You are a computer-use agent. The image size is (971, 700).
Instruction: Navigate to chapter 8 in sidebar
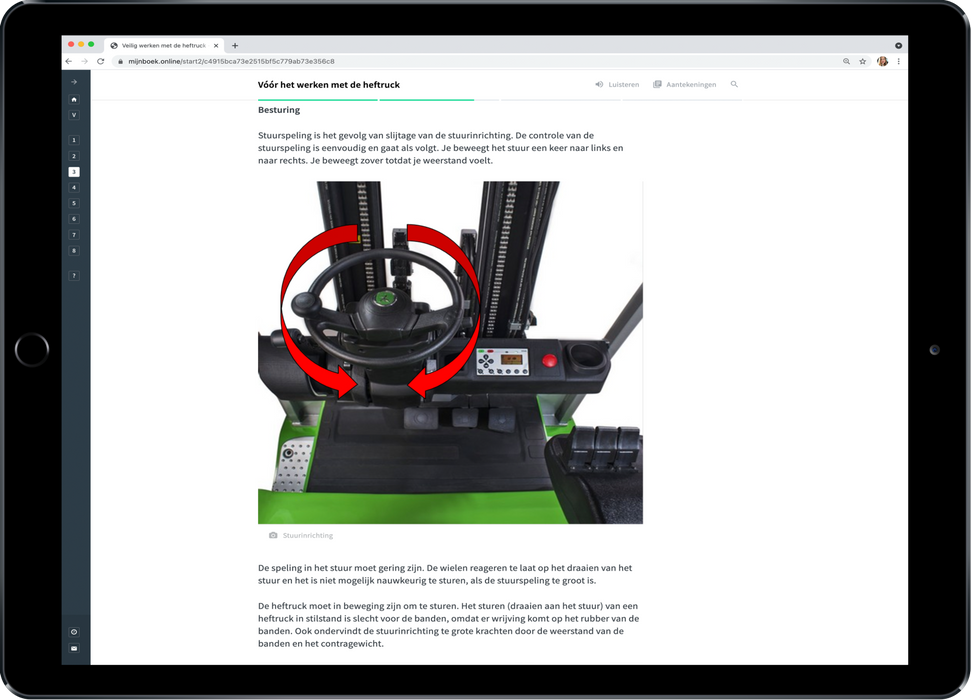(x=74, y=250)
